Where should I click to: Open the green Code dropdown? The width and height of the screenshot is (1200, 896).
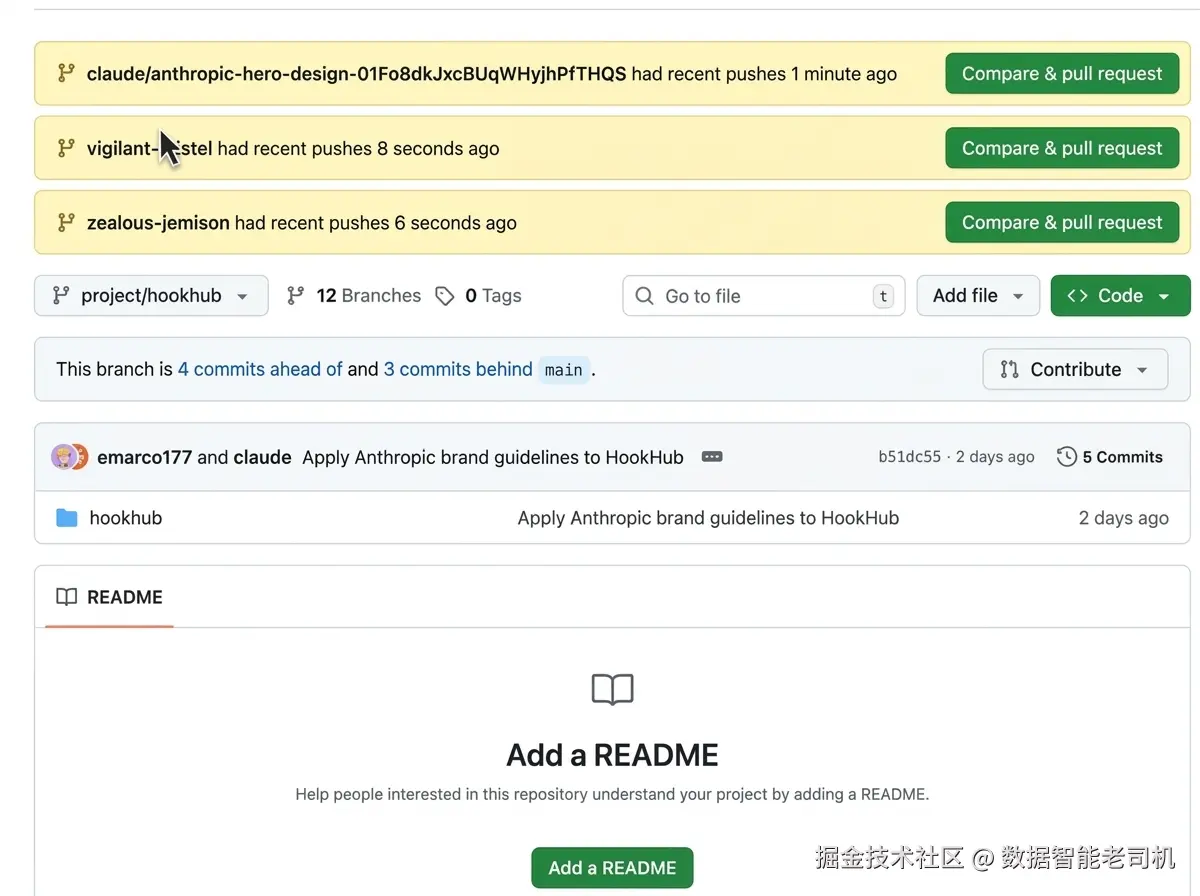[x=1119, y=296]
